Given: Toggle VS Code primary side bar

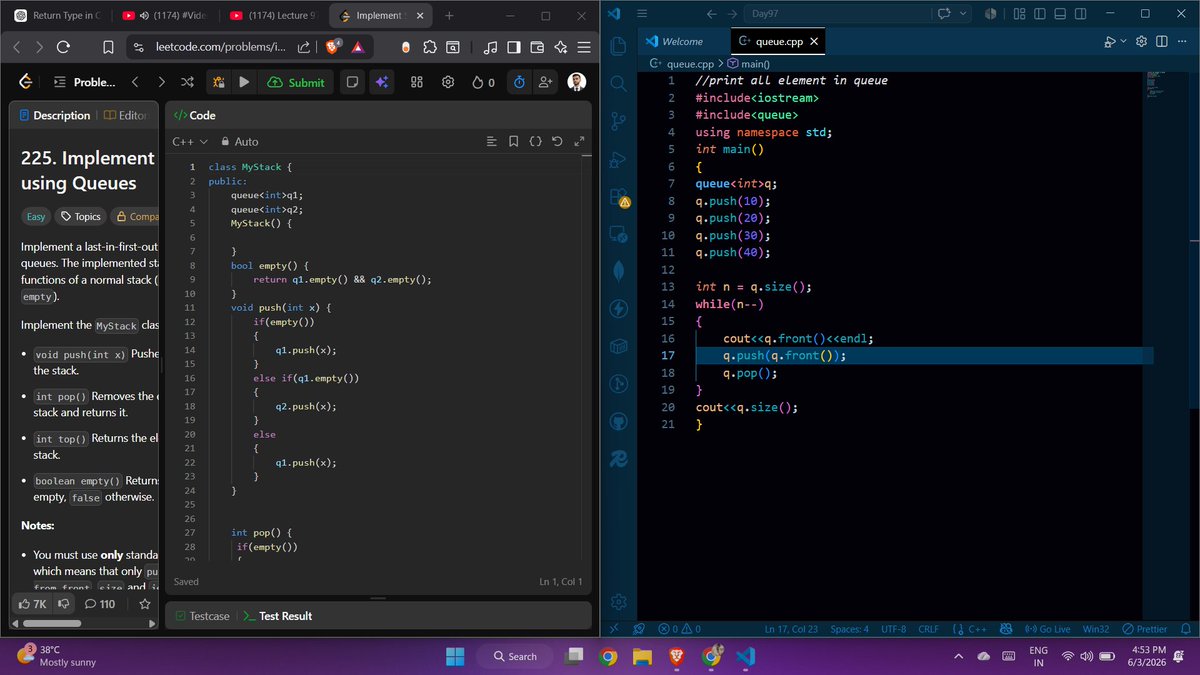Looking at the screenshot, I should 1040,14.
